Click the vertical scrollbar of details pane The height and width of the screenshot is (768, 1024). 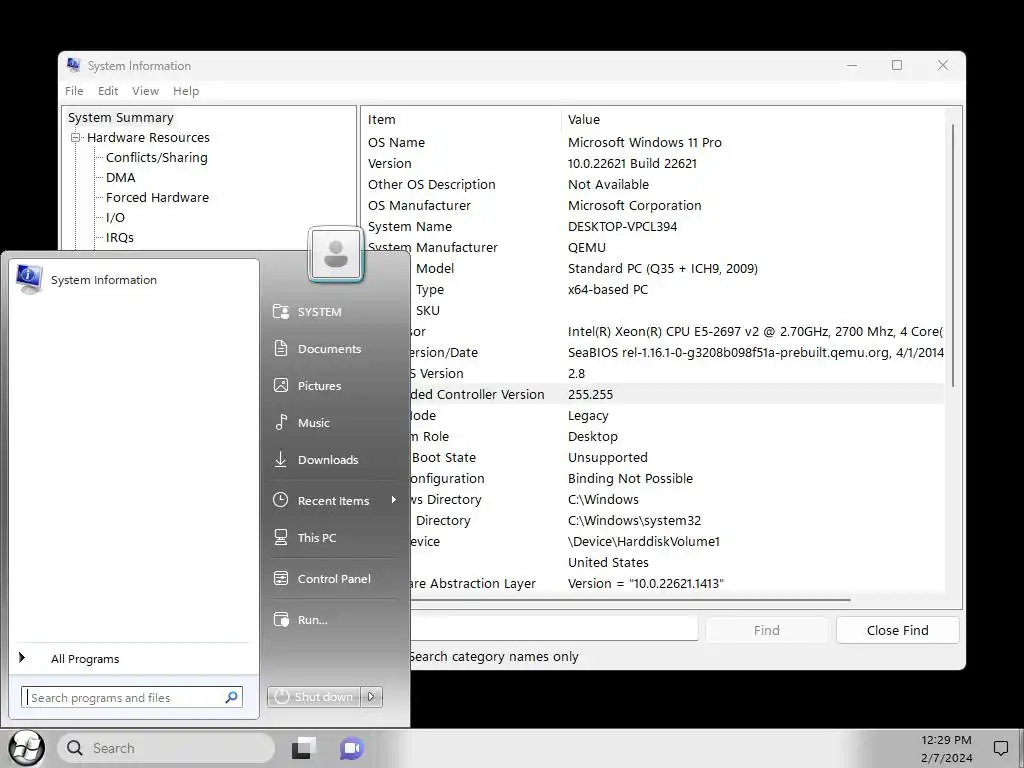tap(953, 255)
